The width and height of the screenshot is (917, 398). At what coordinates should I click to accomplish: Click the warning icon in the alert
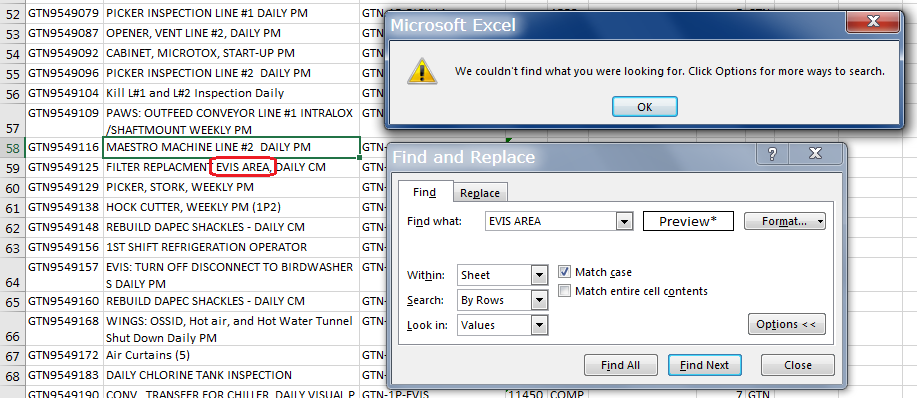coord(422,71)
